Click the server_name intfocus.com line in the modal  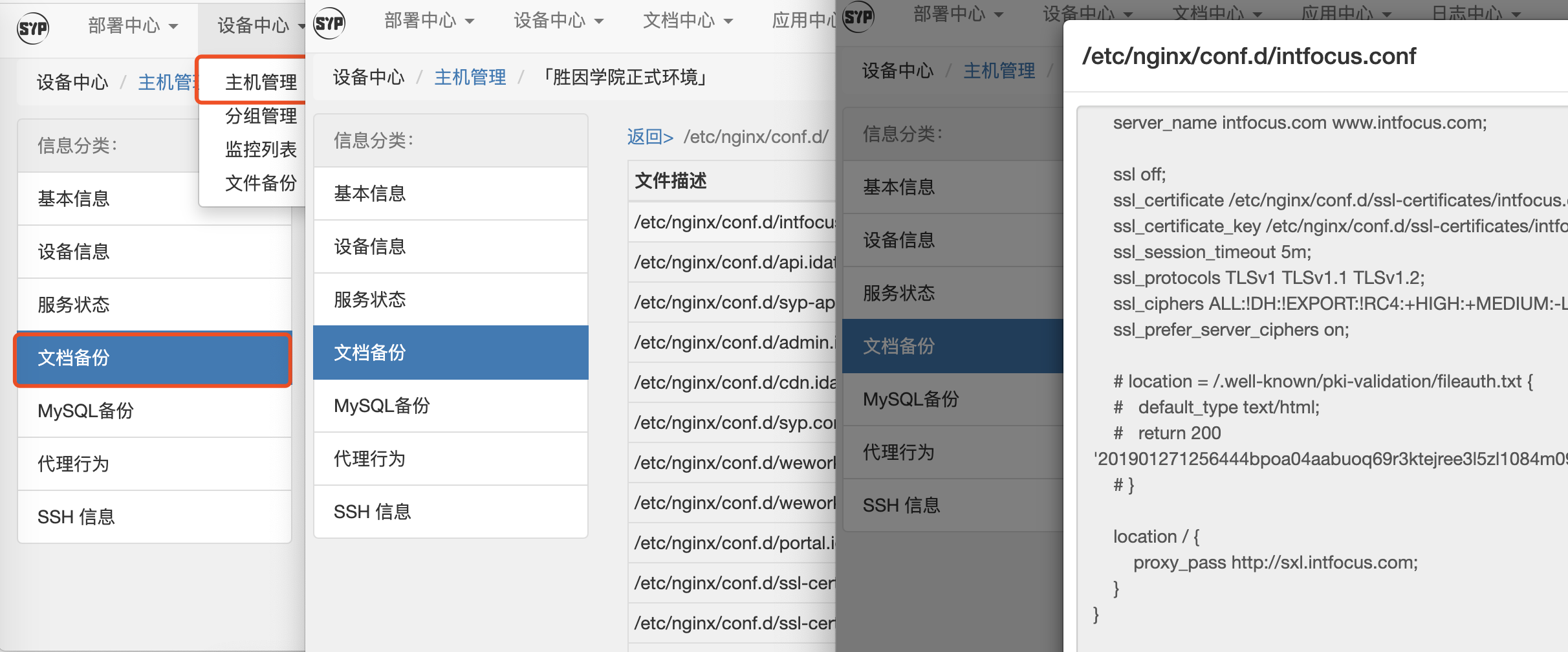(1300, 122)
